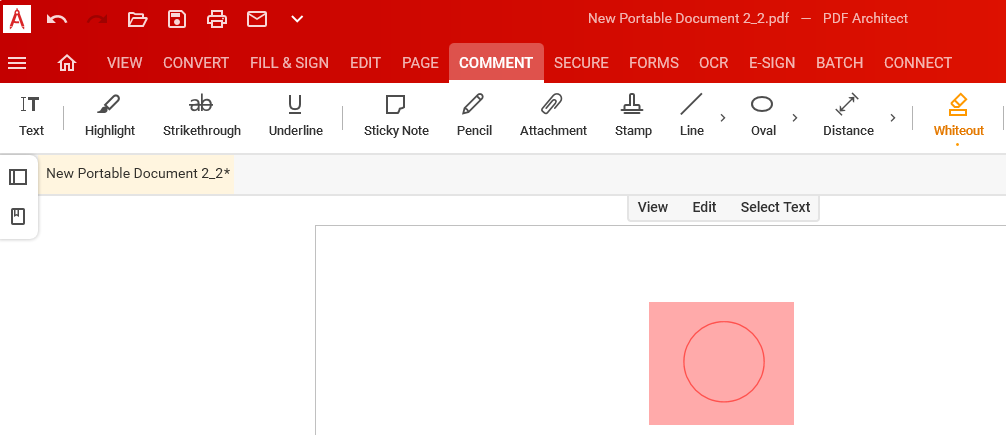
Task: Open the bookmarks panel icon
Action: [18, 217]
